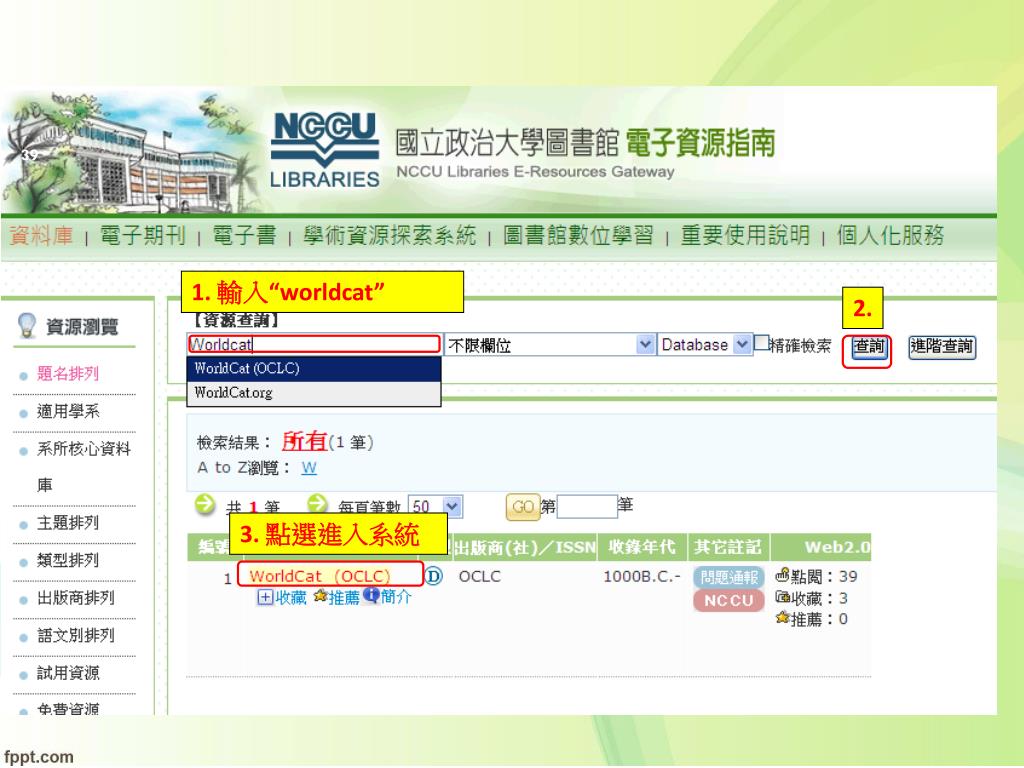
Task: Select 適用學系 in sidebar
Action: tap(68, 411)
